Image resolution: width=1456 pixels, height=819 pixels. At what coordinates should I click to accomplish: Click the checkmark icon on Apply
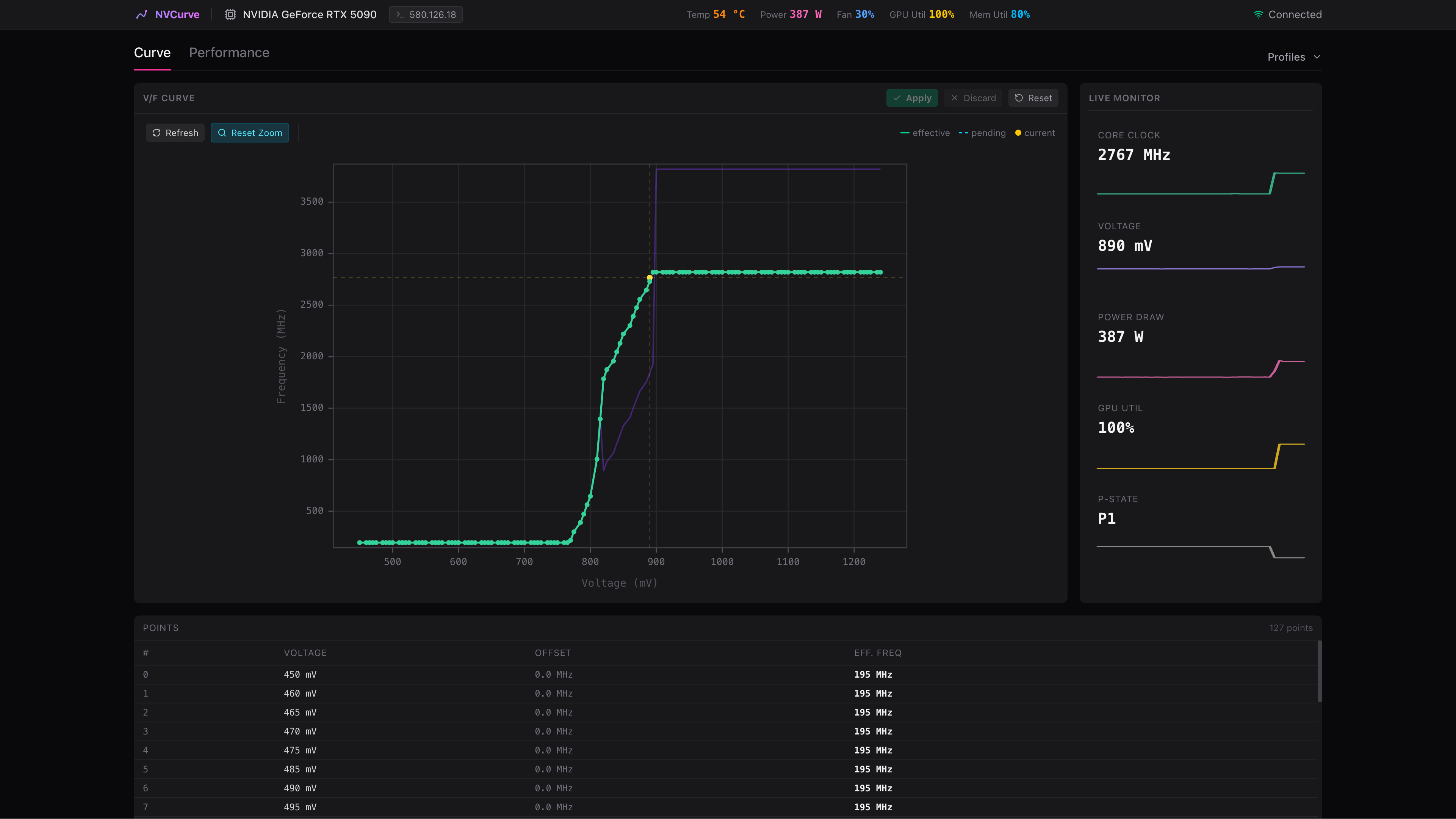[x=896, y=98]
